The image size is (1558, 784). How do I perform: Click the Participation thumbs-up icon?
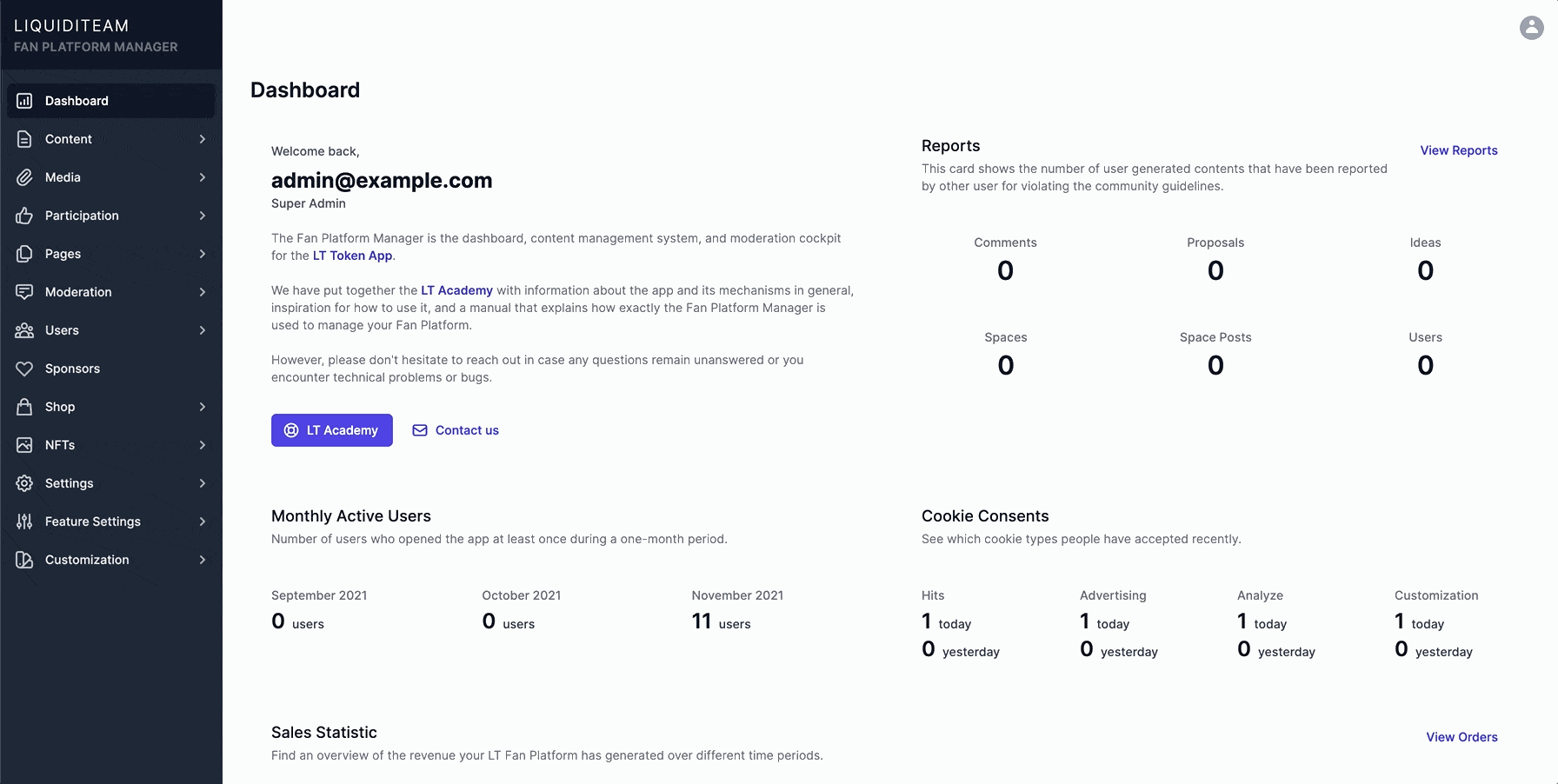[25, 216]
